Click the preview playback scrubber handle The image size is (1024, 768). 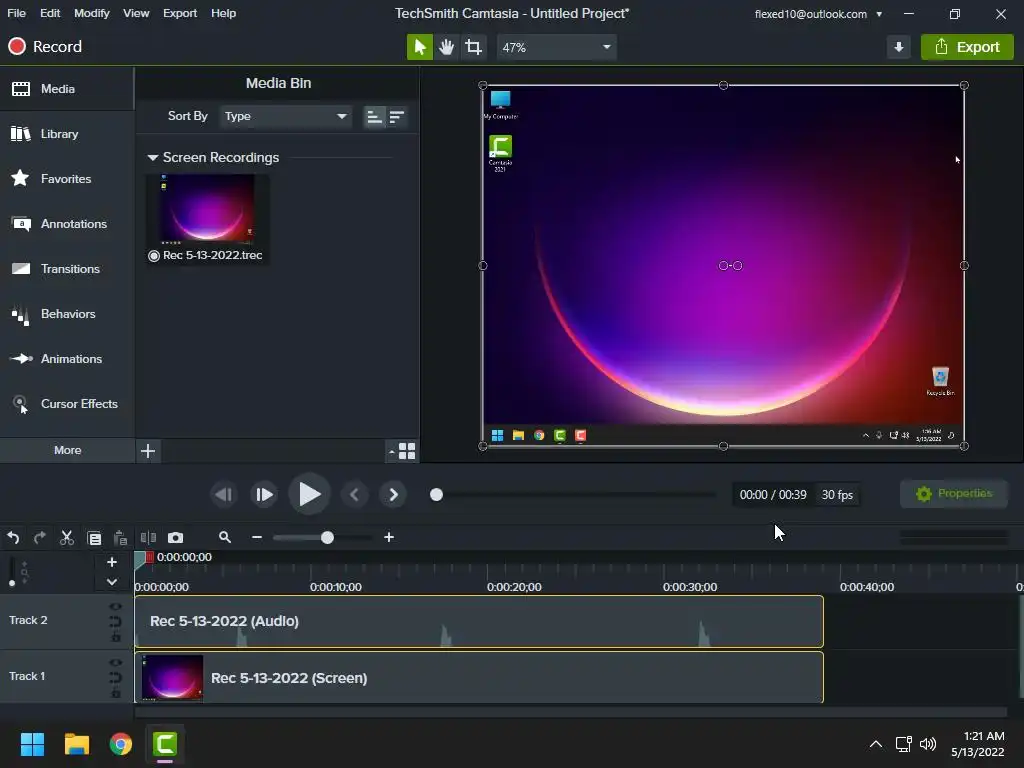tap(436, 495)
